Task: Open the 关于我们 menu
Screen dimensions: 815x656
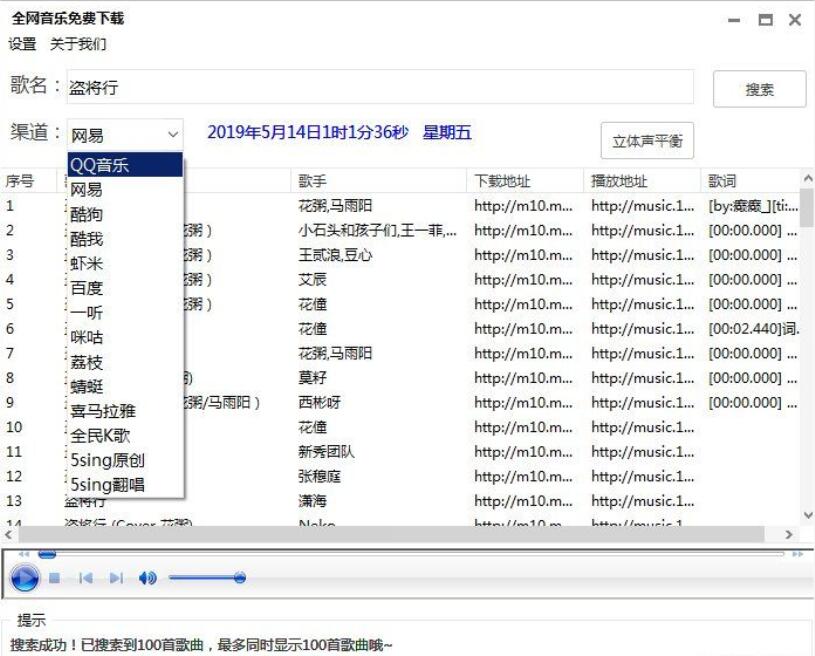Action: coord(78,44)
